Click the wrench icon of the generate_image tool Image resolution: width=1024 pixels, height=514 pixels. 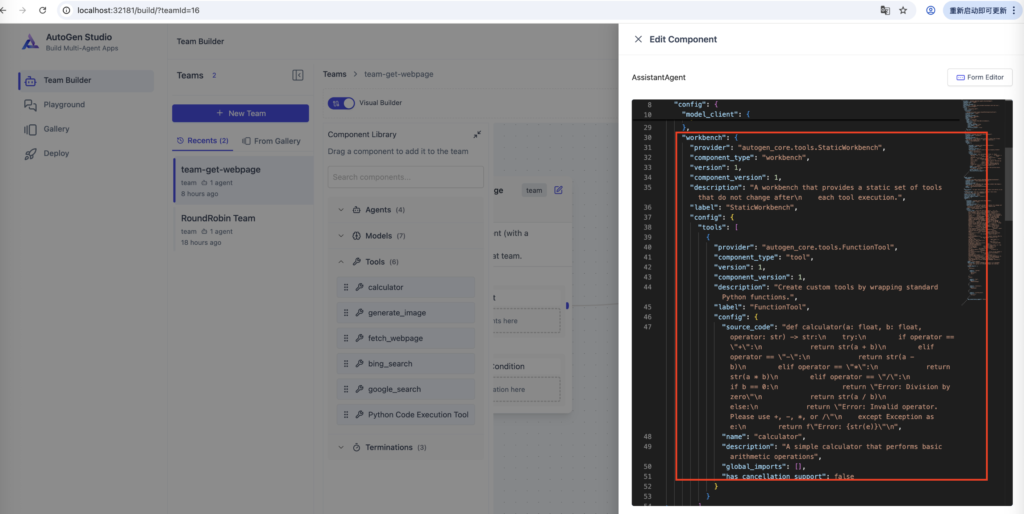coord(359,313)
